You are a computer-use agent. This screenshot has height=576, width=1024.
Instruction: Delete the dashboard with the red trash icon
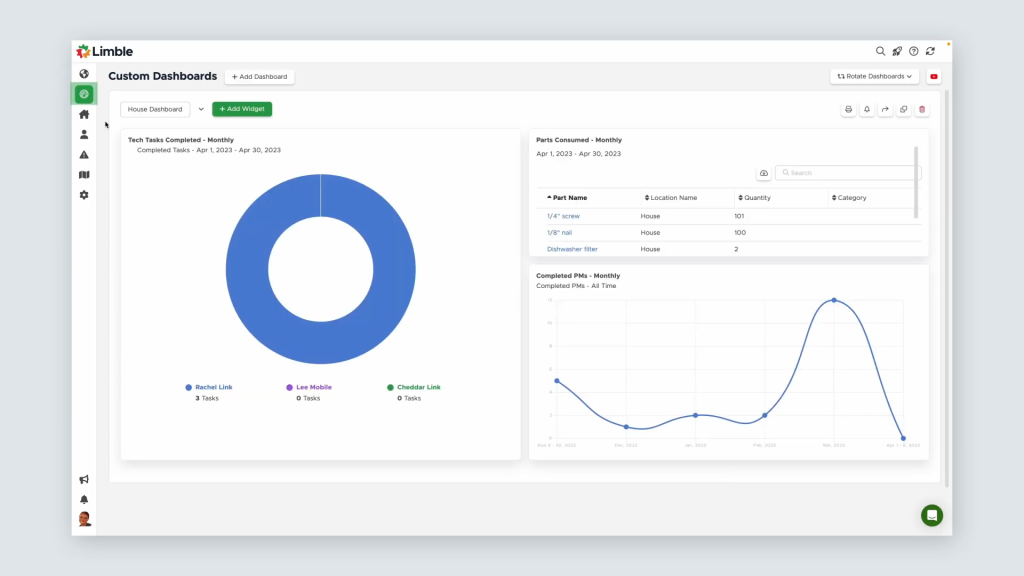pos(922,109)
